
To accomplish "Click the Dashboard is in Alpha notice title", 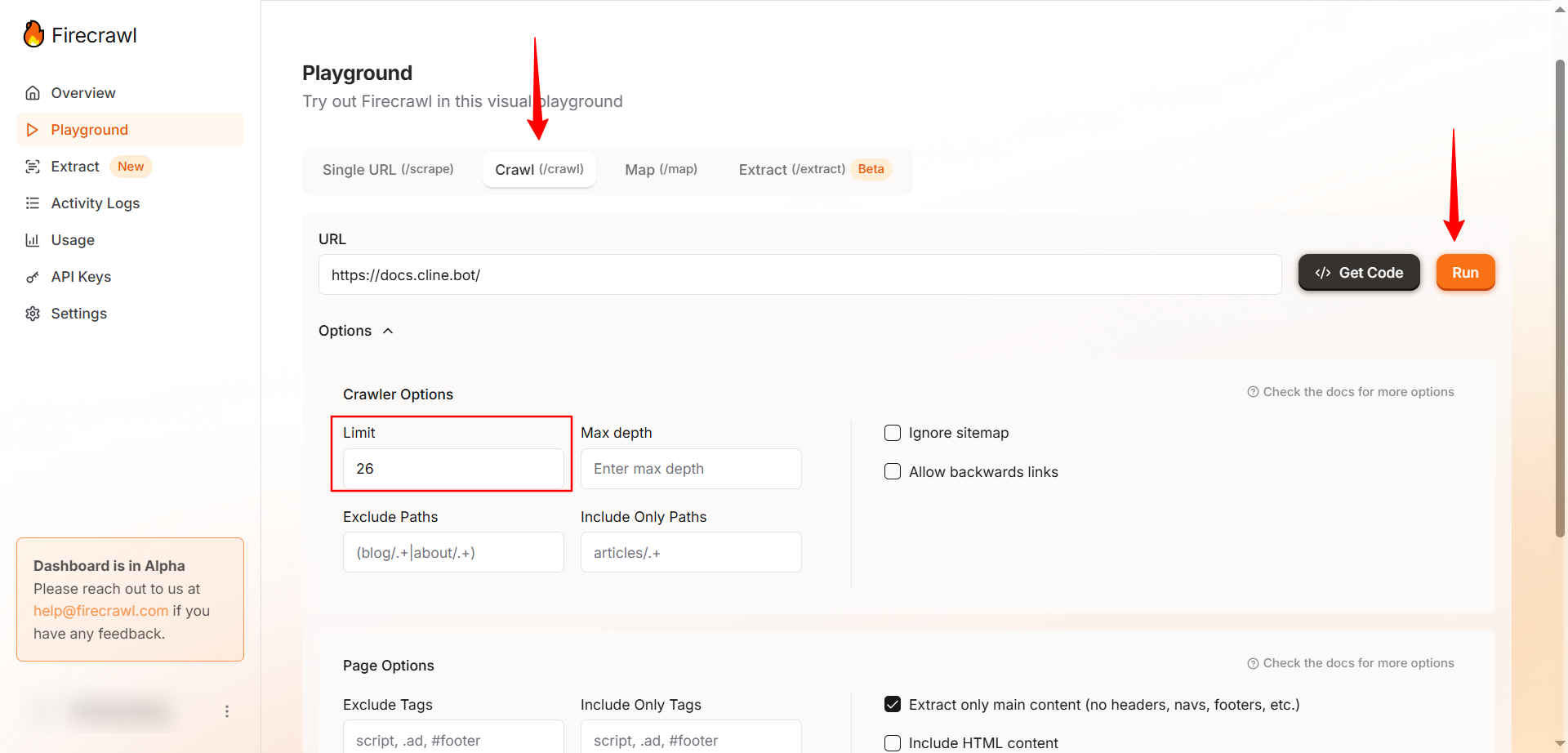I will [x=109, y=566].
